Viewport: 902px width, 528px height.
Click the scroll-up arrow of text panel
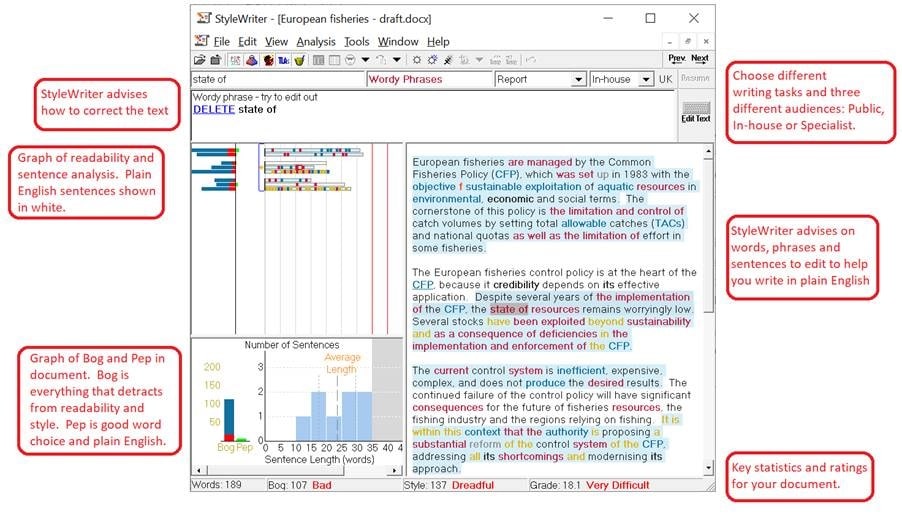(x=709, y=151)
